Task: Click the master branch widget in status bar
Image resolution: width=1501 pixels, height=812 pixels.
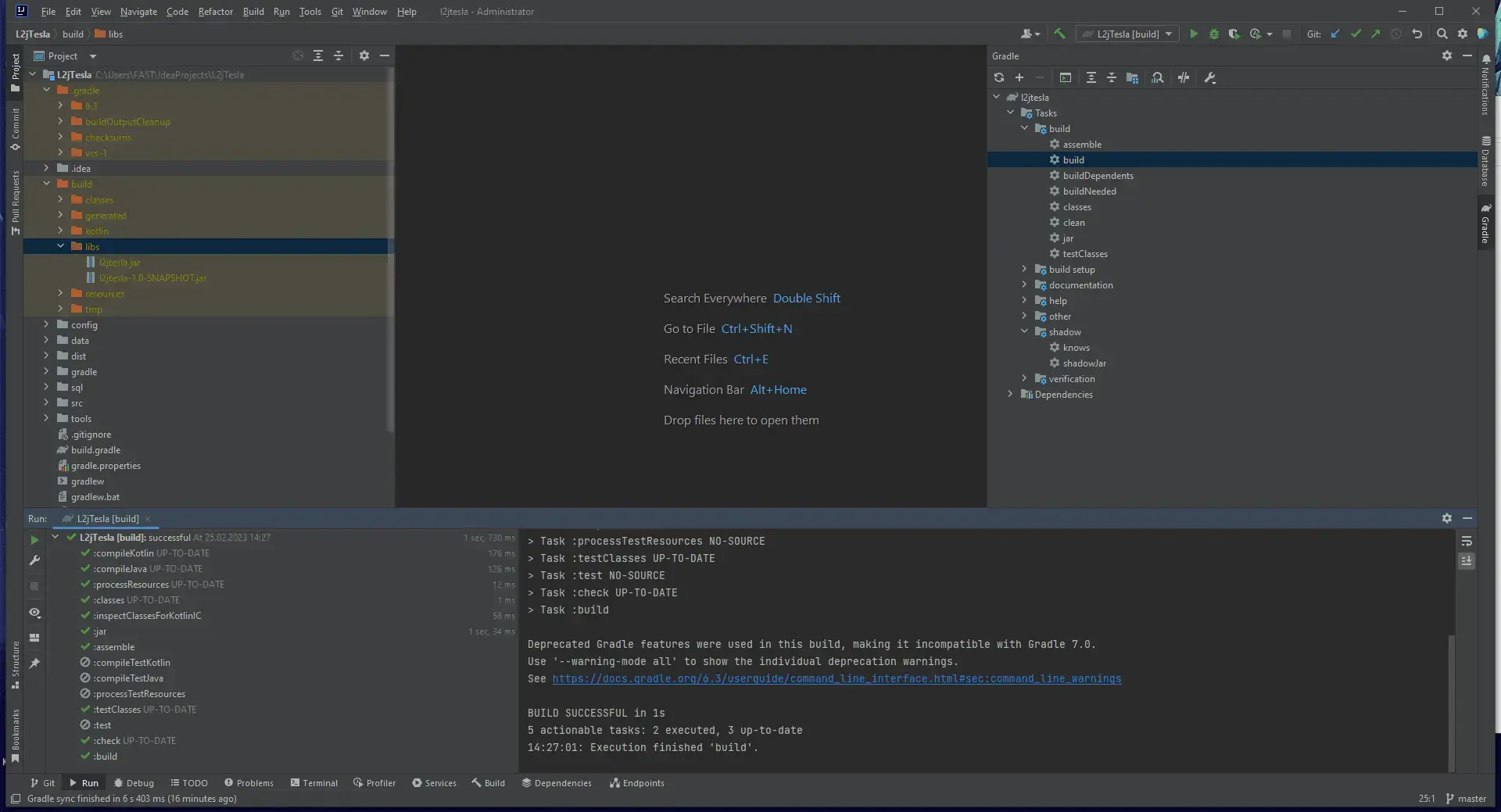Action: point(1467,799)
